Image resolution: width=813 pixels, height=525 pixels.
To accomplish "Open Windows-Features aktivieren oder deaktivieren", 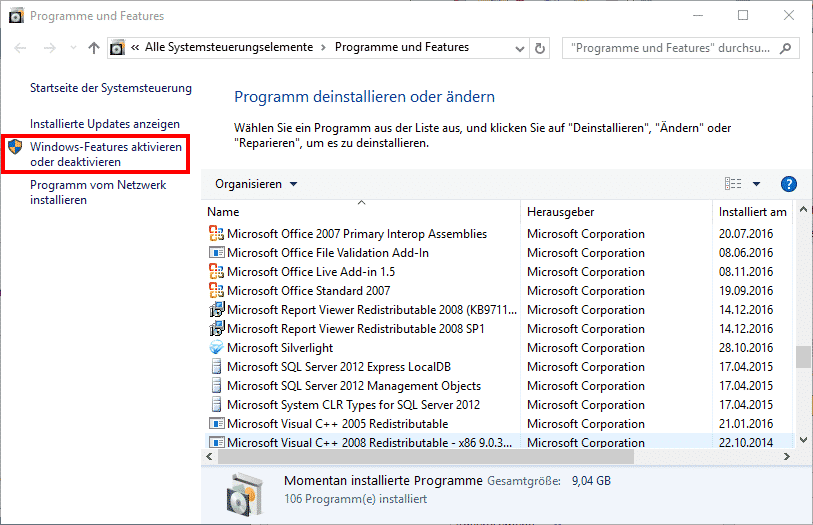I will point(106,154).
